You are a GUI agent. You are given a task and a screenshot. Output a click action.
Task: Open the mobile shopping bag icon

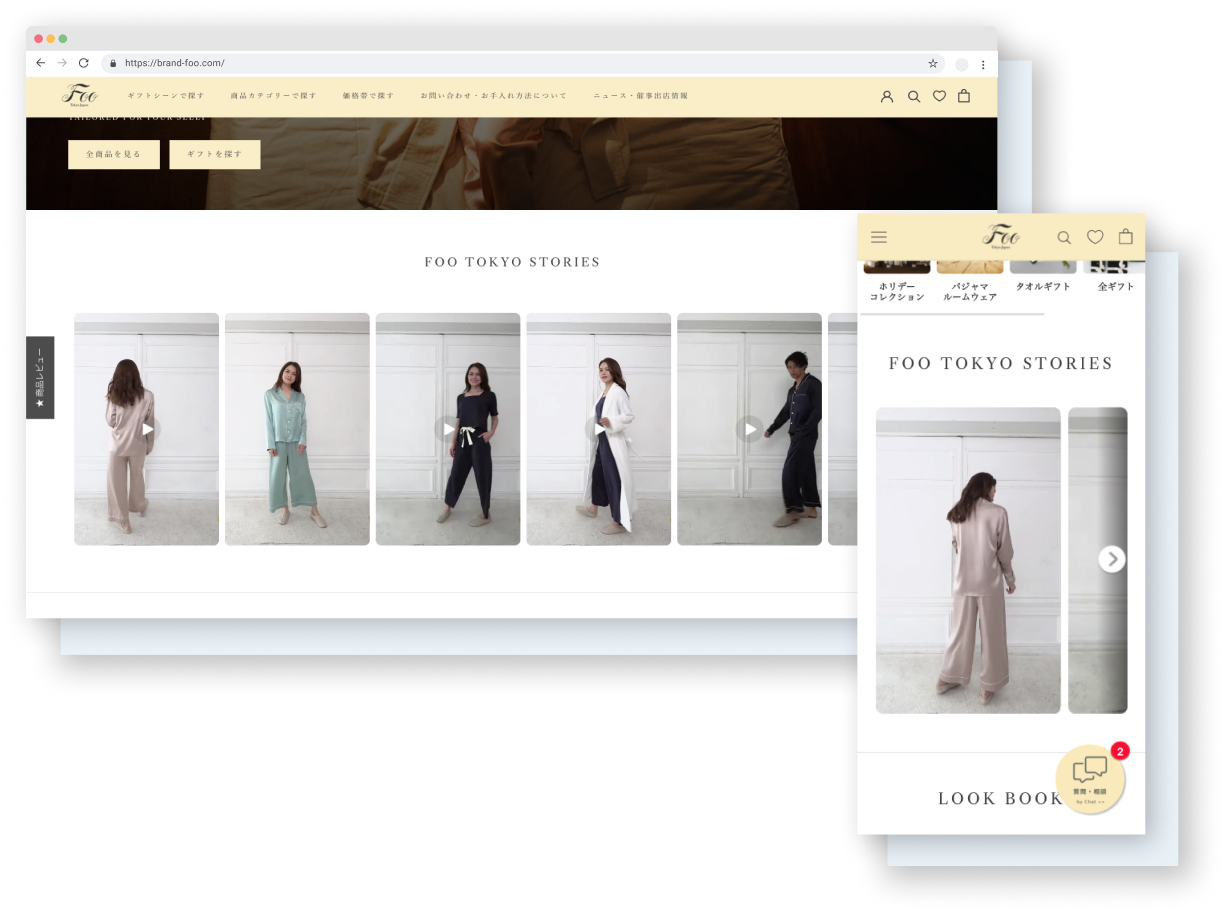pos(1126,237)
